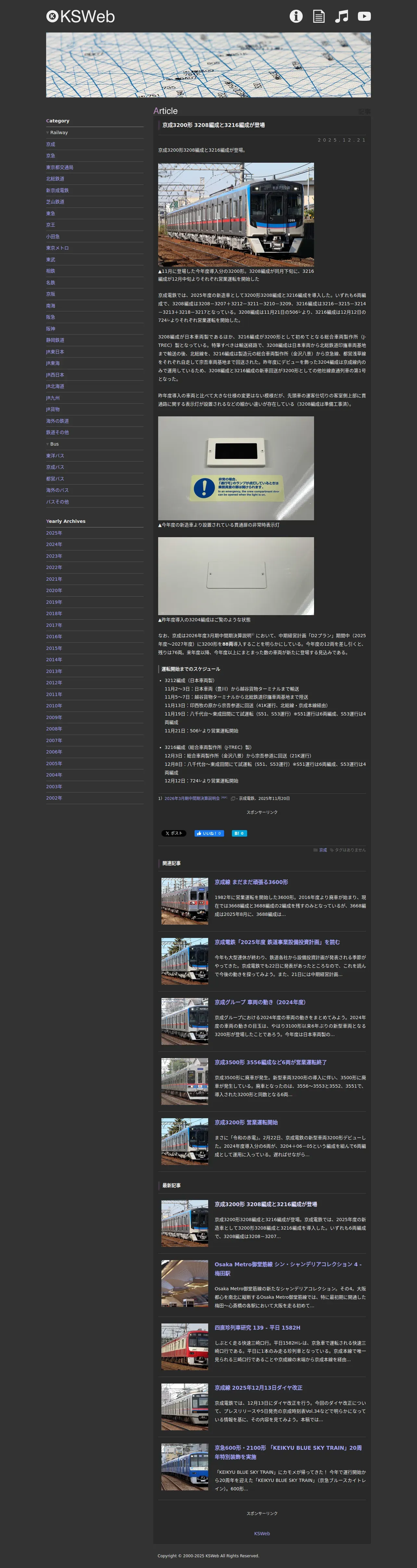This screenshot has height=1568, width=417.
Task: Open the JR東日本 category
Action: coord(55,352)
